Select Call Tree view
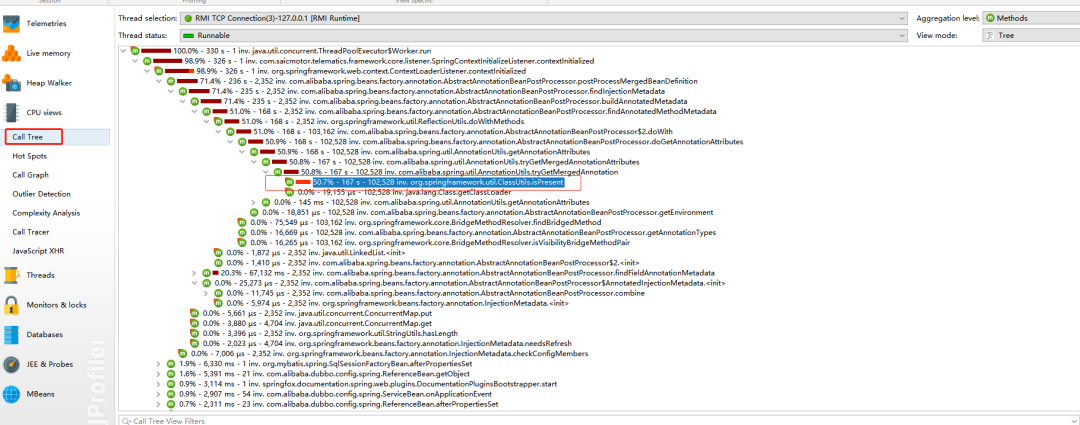1080x425 pixels. [x=28, y=137]
